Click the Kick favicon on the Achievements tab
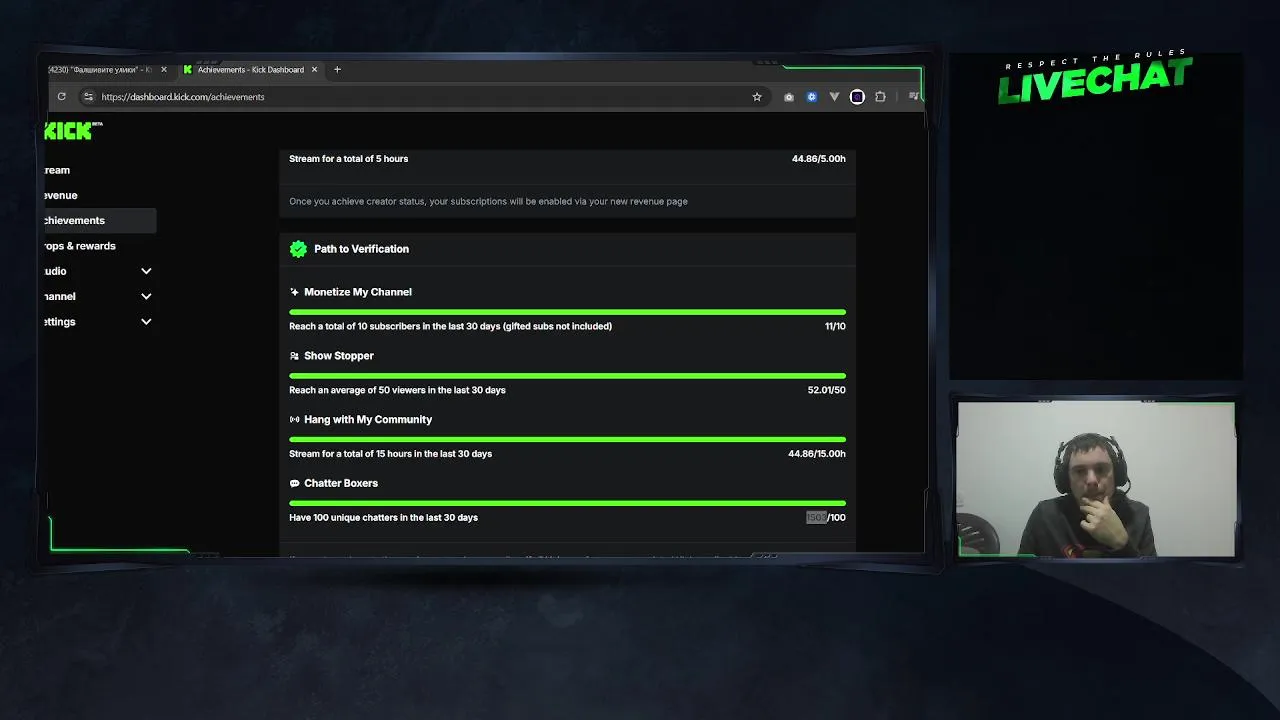The image size is (1280, 720). coord(188,70)
